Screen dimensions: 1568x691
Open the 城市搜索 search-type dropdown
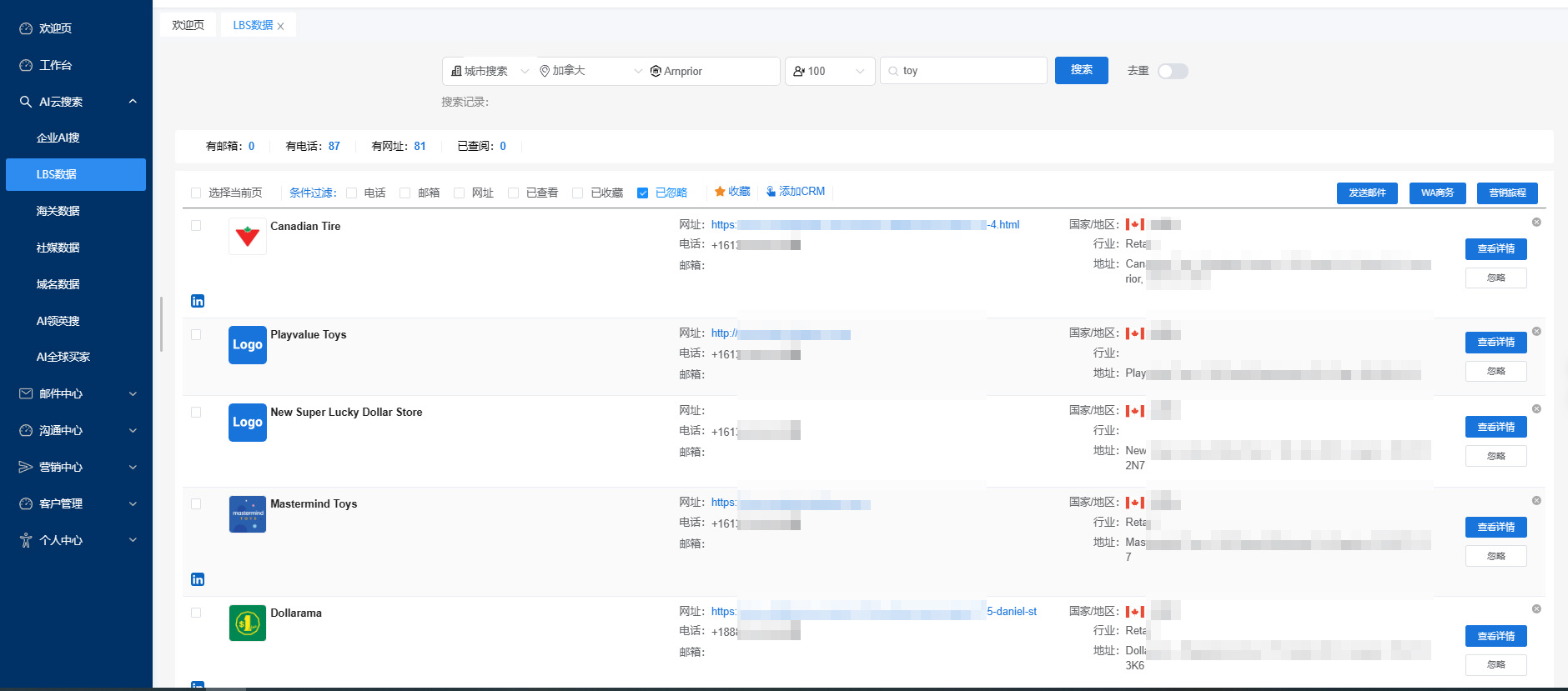click(490, 71)
